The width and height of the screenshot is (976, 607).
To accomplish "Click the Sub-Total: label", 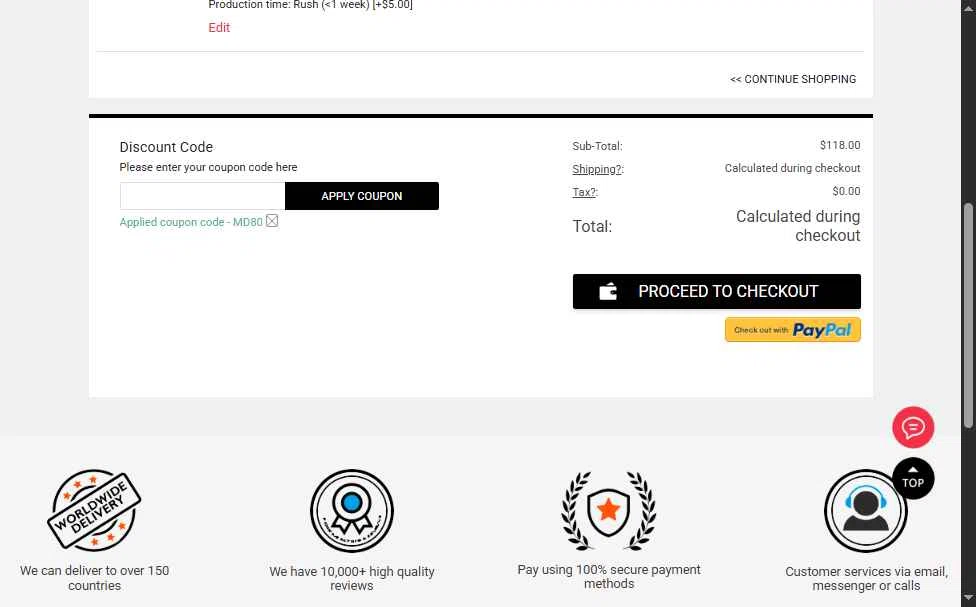I will tap(597, 146).
